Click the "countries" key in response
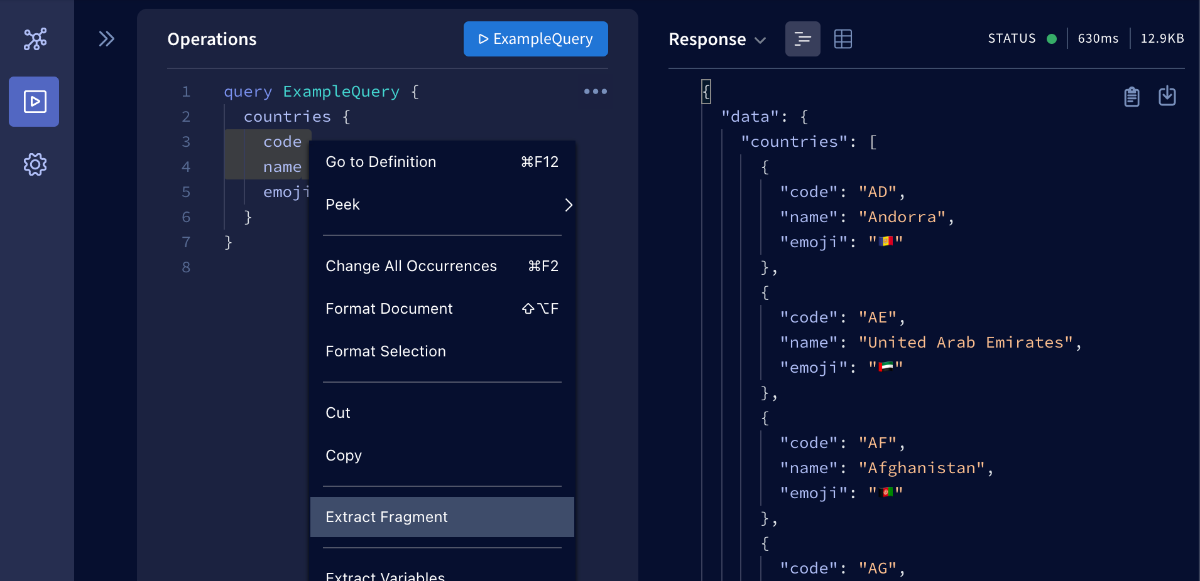 pos(795,142)
